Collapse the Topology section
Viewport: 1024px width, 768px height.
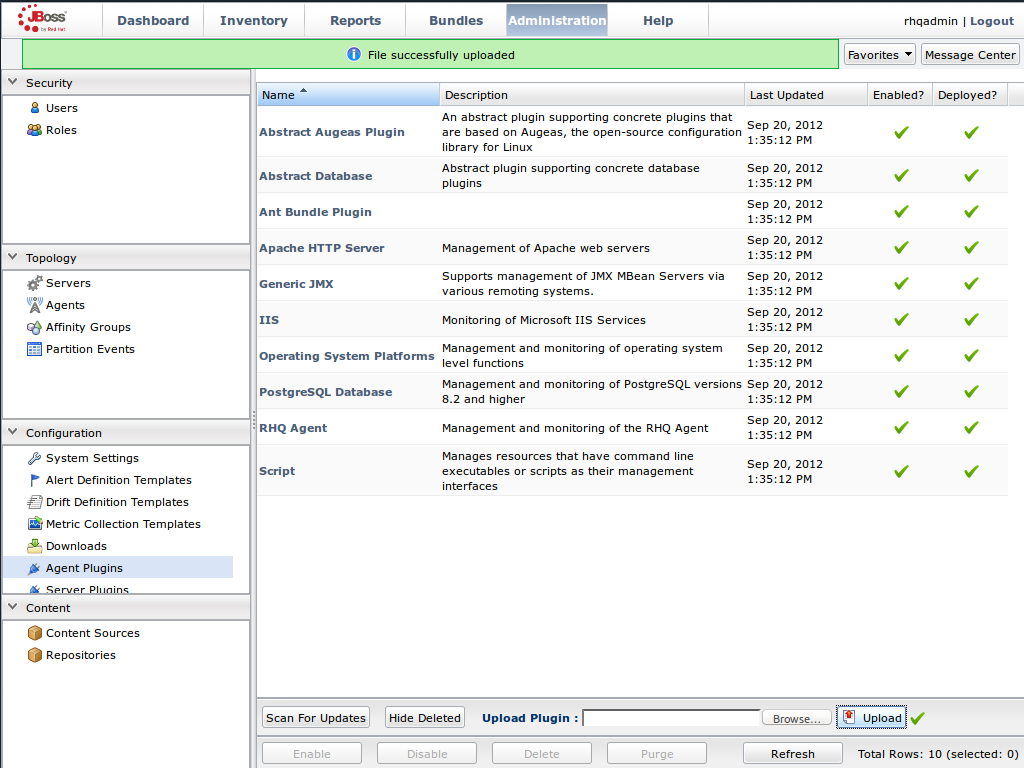pyautogui.click(x=11, y=257)
